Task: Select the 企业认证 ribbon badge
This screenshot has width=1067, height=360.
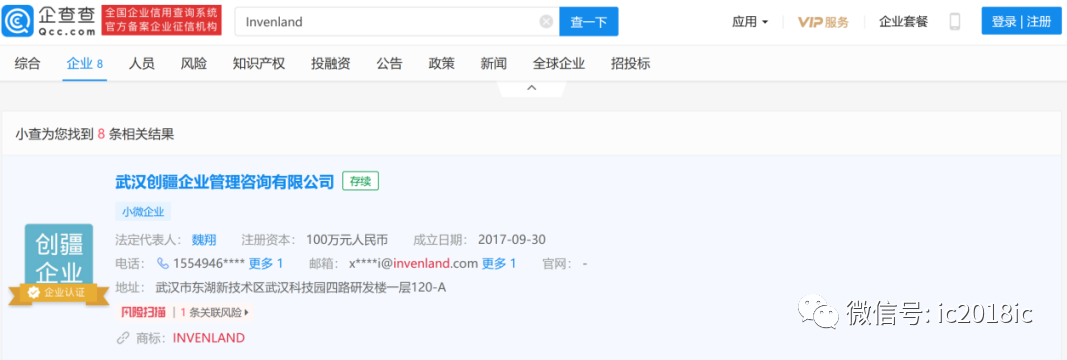Action: [x=59, y=293]
